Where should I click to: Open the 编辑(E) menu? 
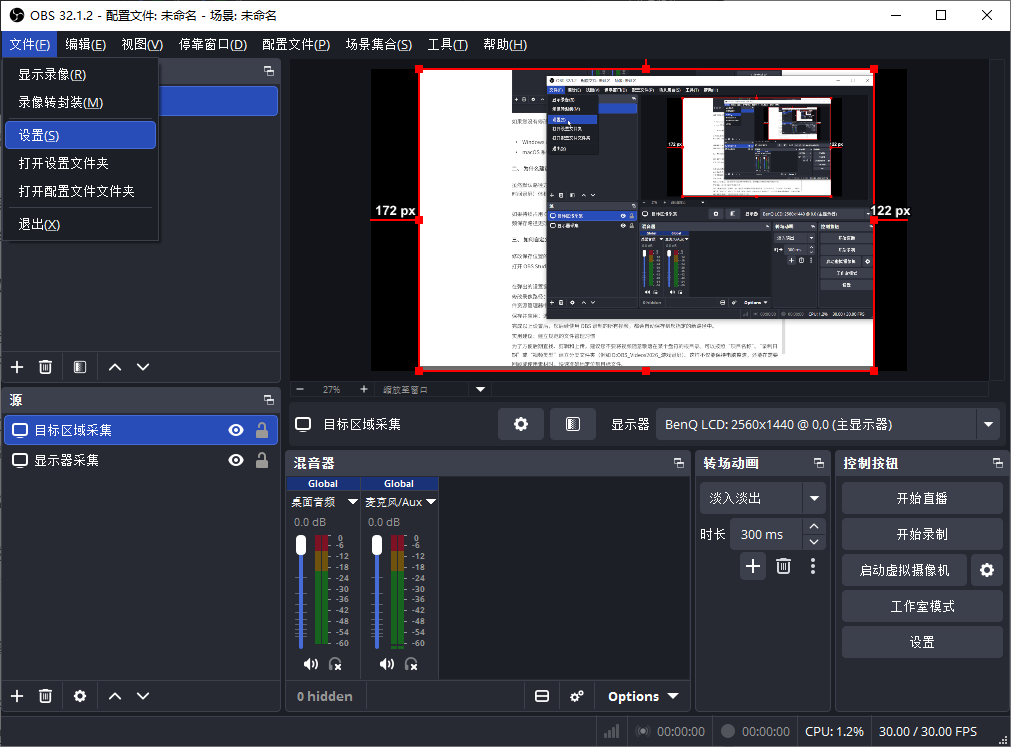(85, 44)
